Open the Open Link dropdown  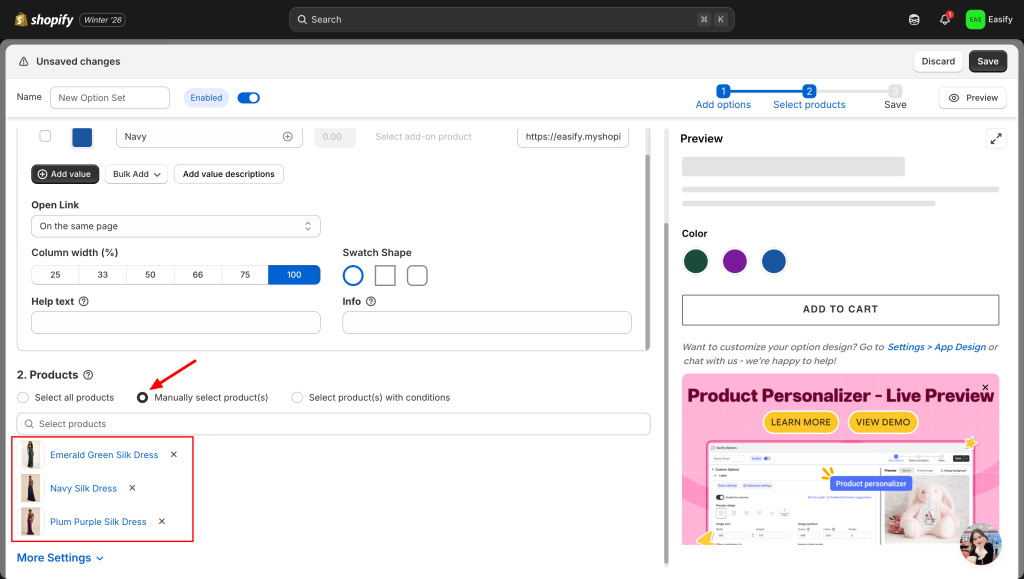(175, 227)
